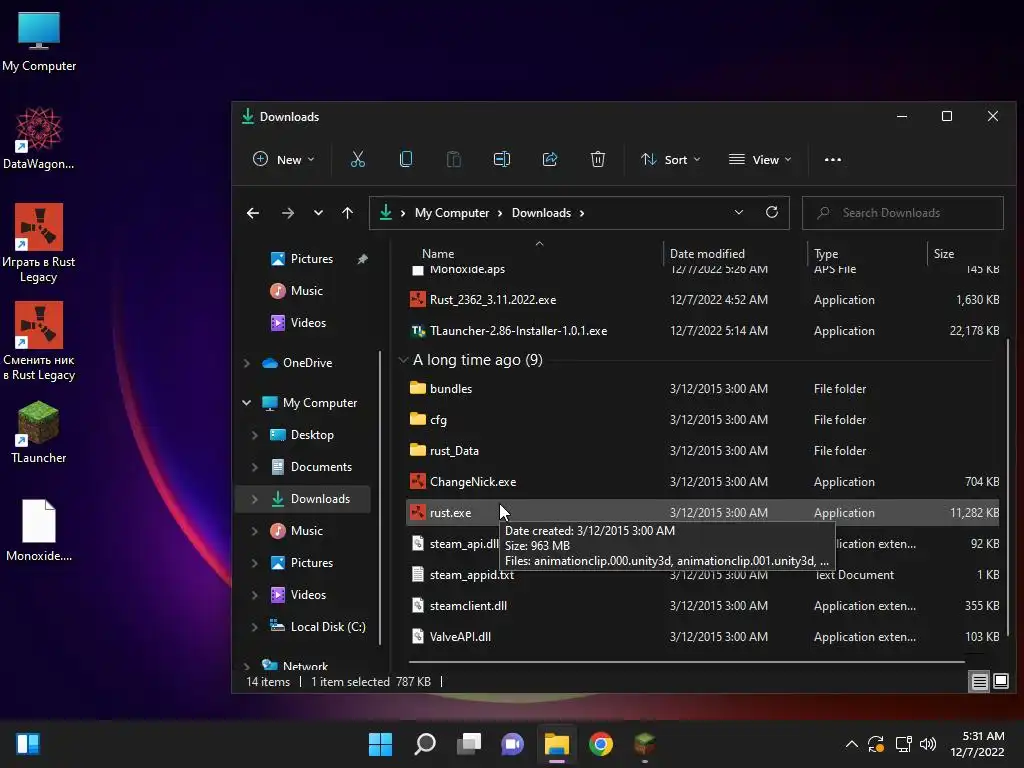
Task: Expand OneDrive in navigation pane
Action: [x=247, y=363]
